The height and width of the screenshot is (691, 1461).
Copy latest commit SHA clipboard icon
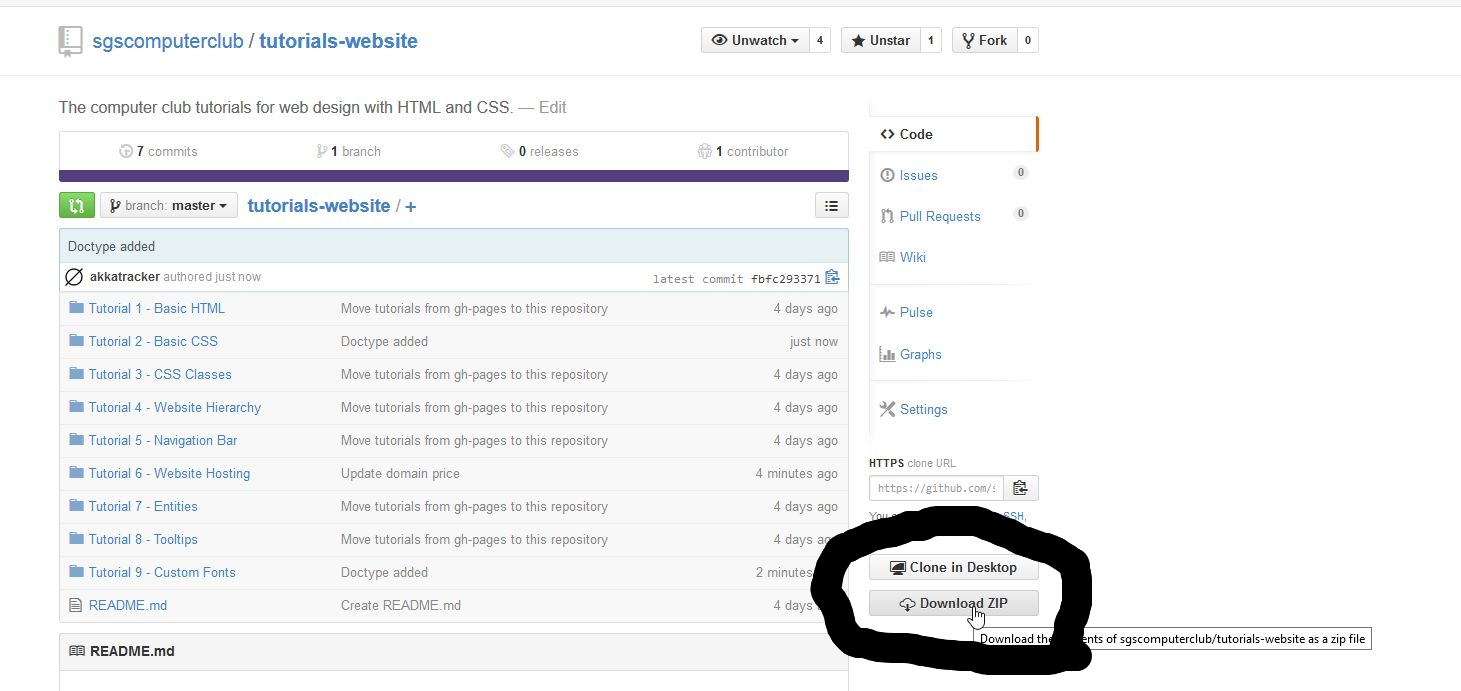(832, 278)
